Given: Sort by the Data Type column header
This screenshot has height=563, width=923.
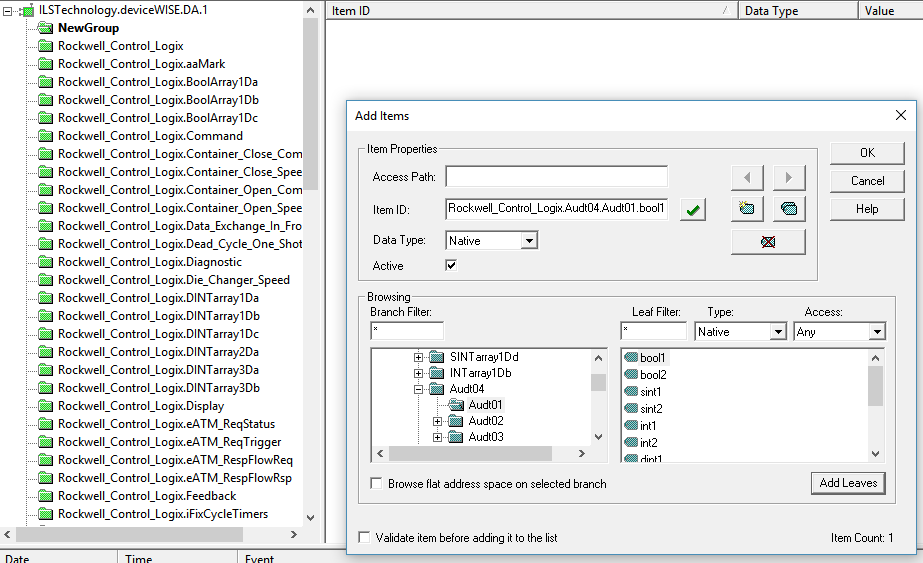Looking at the screenshot, I should click(797, 11).
